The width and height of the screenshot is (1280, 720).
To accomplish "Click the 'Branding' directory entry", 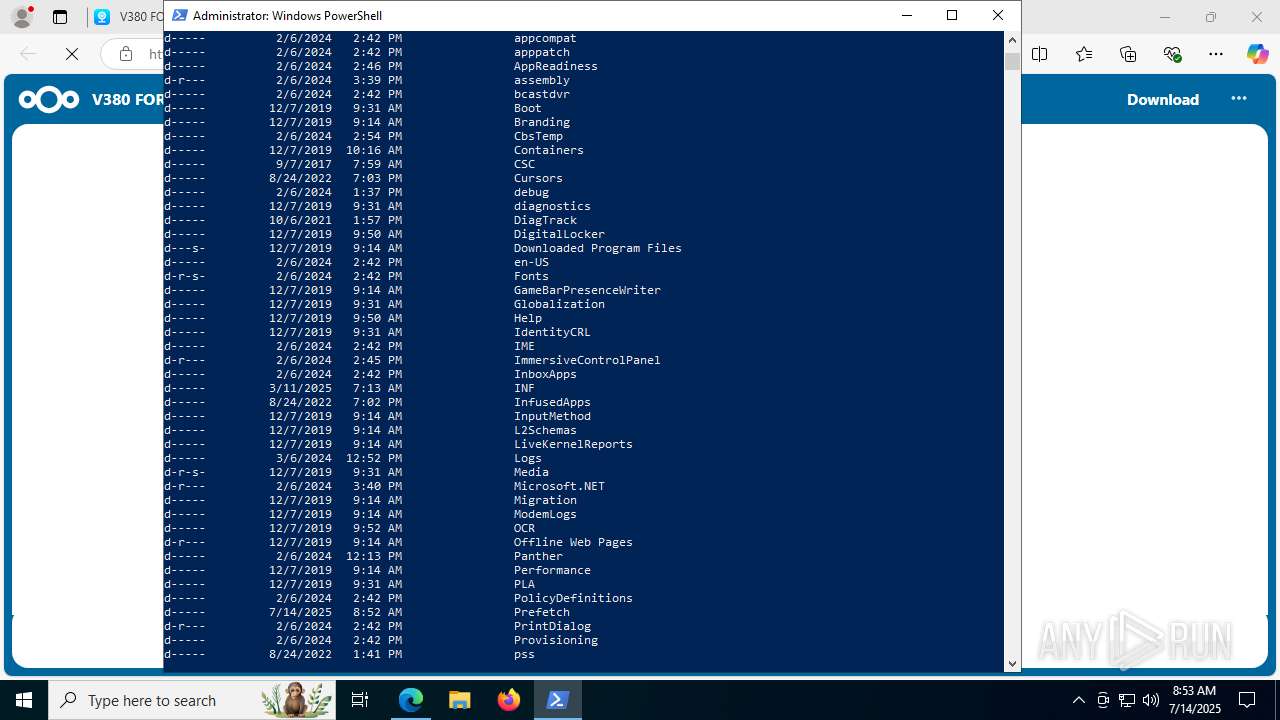I will (541, 122).
